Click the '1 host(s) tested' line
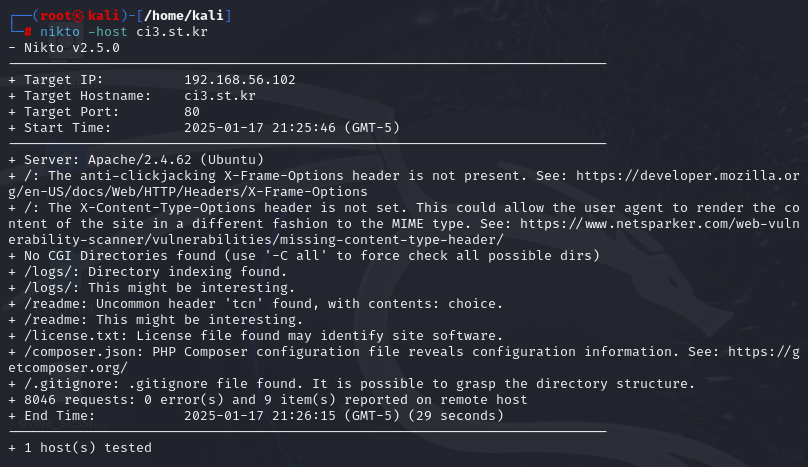The image size is (808, 467). [x=80, y=447]
